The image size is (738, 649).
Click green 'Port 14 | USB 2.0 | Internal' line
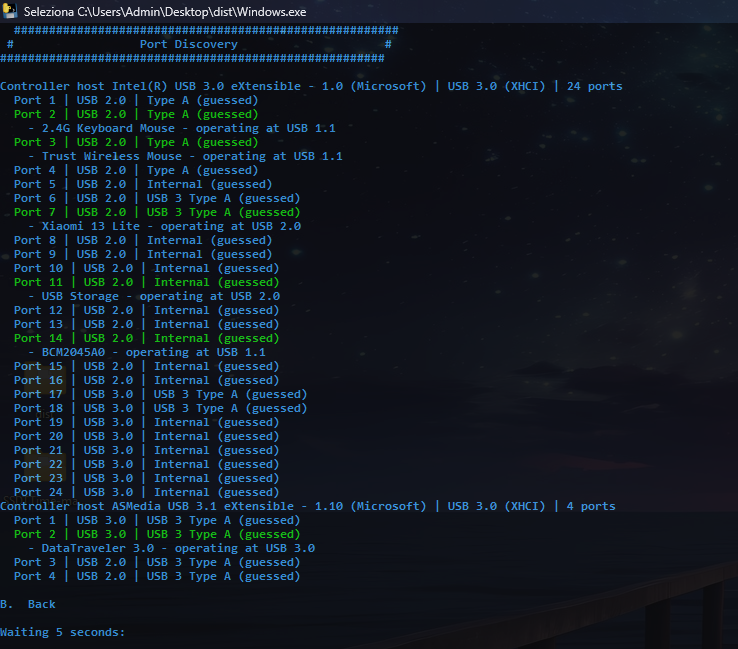click(146, 338)
